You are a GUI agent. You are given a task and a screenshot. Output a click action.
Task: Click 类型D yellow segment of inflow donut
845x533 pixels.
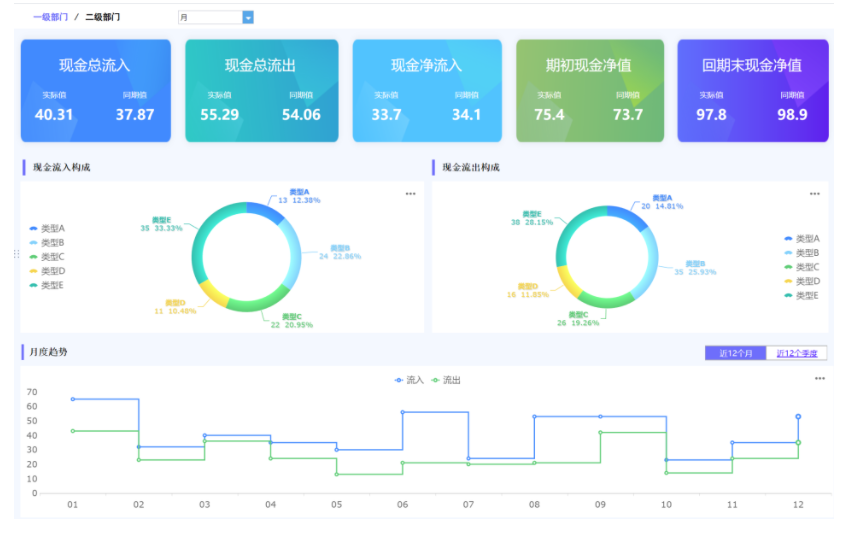pos(214,294)
